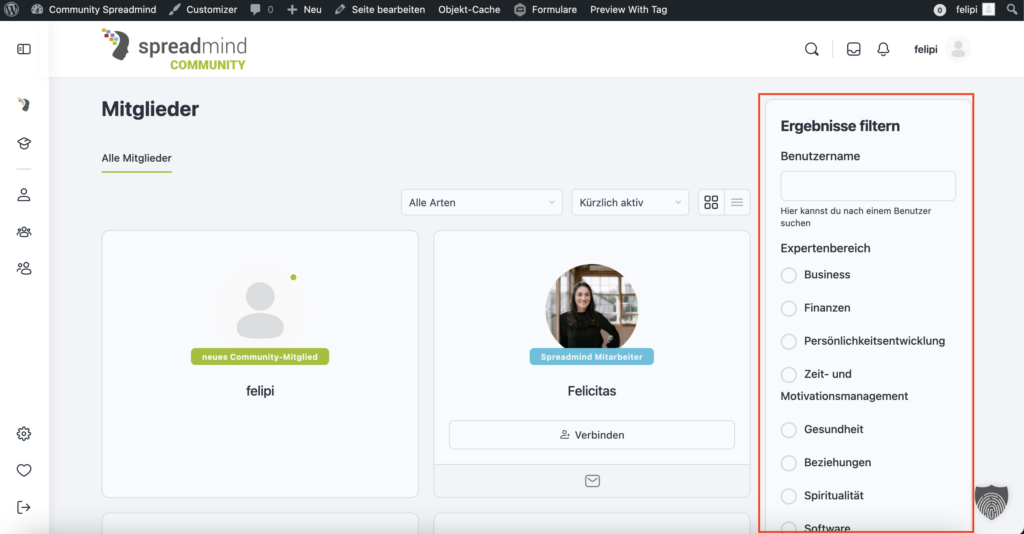Image resolution: width=1024 pixels, height=534 pixels.
Task: Open the Kürzlich aktiv sort dropdown
Action: coord(629,202)
